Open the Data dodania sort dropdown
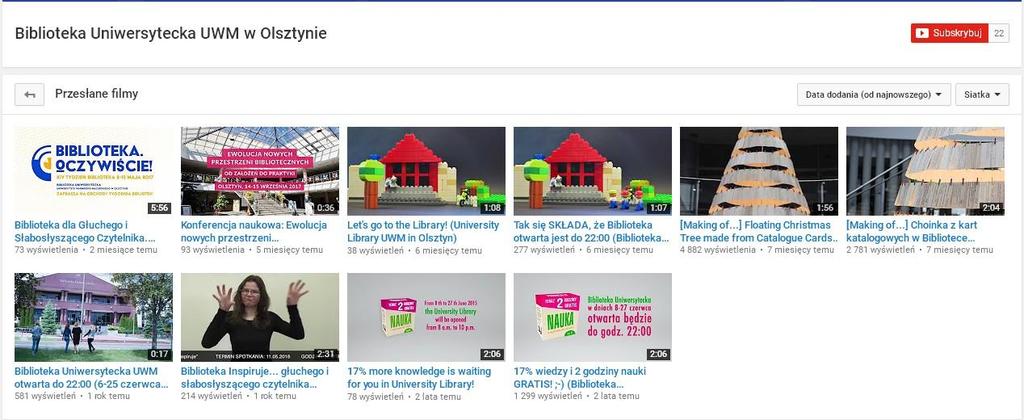This screenshot has height=420, width=1024. click(874, 95)
